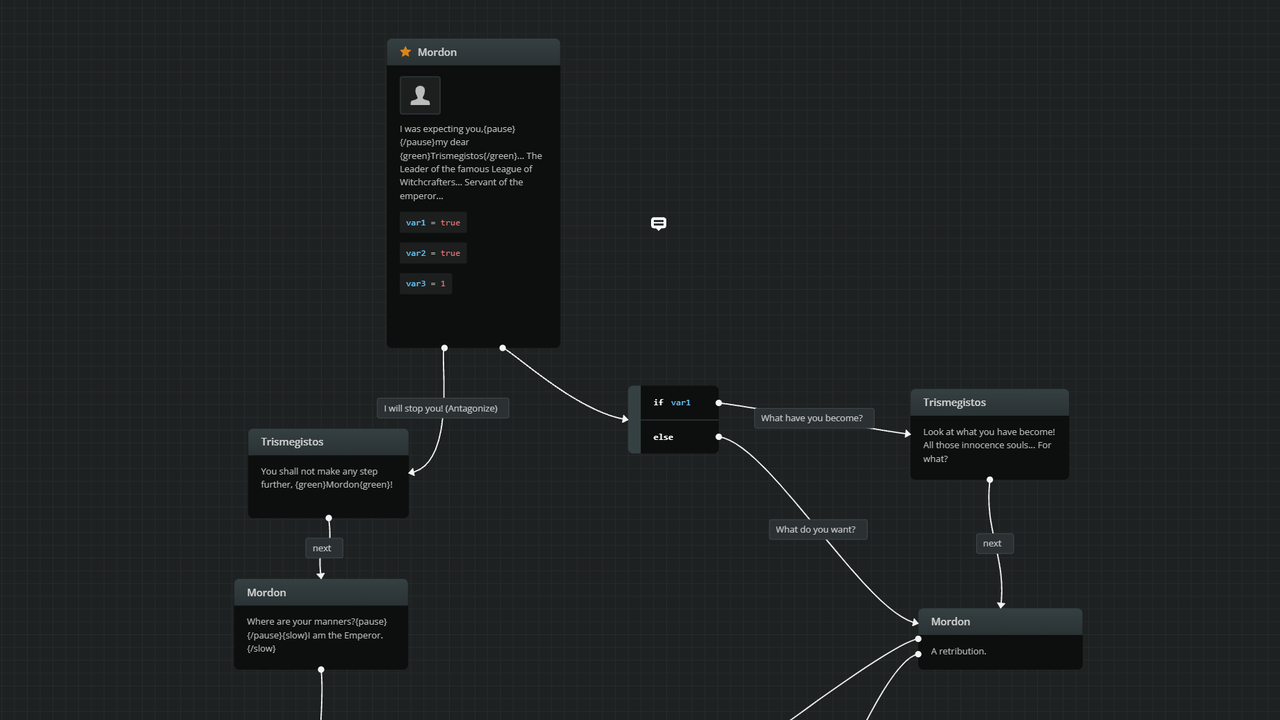Click the condition node's left handle bar
The width and height of the screenshot is (1280, 720).
634,420
